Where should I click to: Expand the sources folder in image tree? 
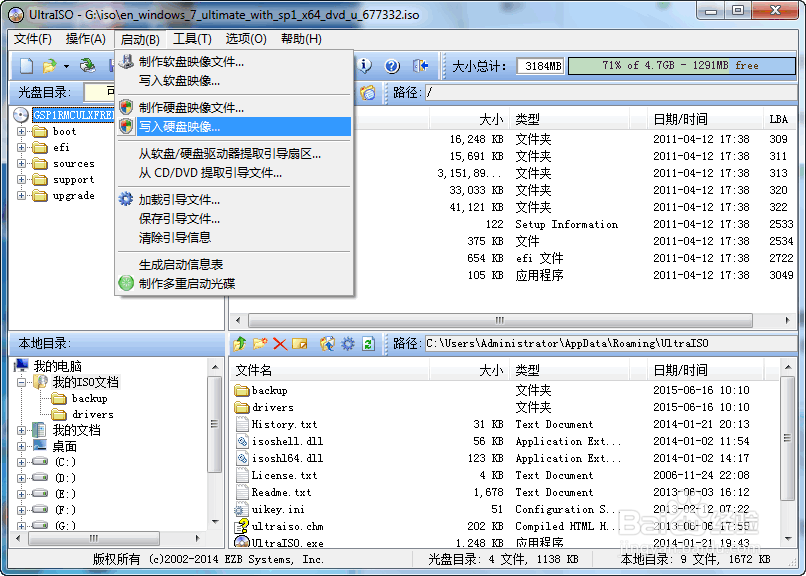[21, 163]
